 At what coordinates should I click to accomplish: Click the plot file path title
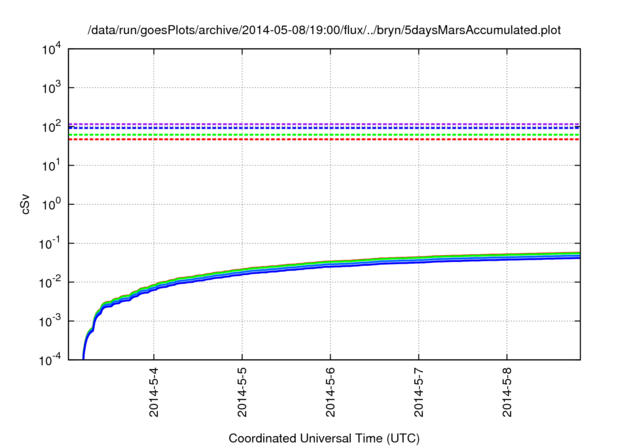[324, 30]
